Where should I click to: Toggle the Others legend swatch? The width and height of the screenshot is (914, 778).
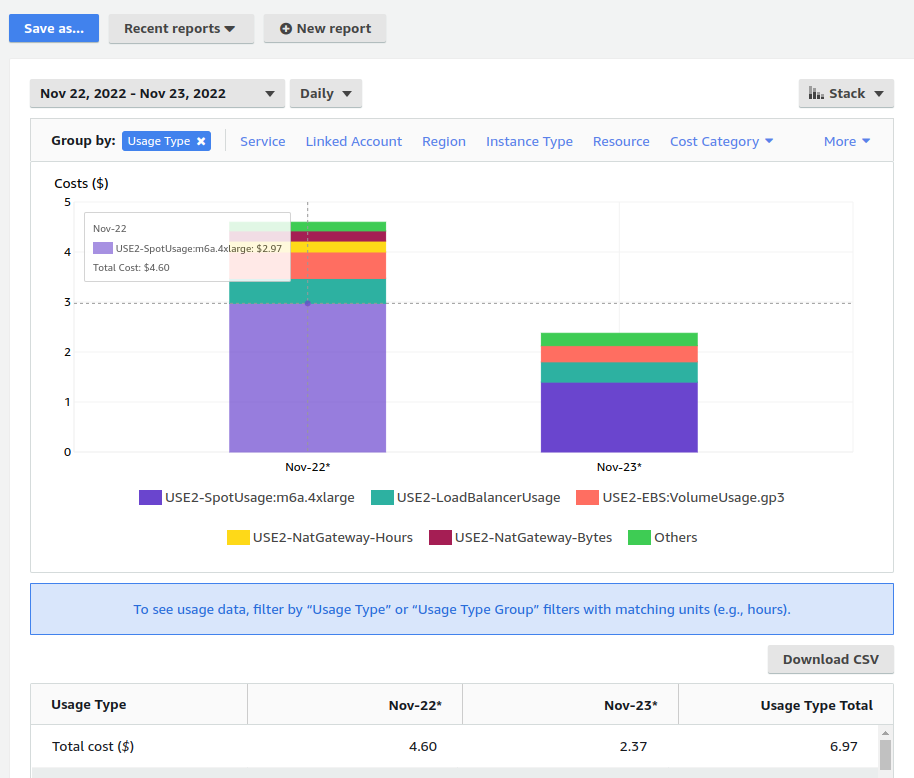639,537
